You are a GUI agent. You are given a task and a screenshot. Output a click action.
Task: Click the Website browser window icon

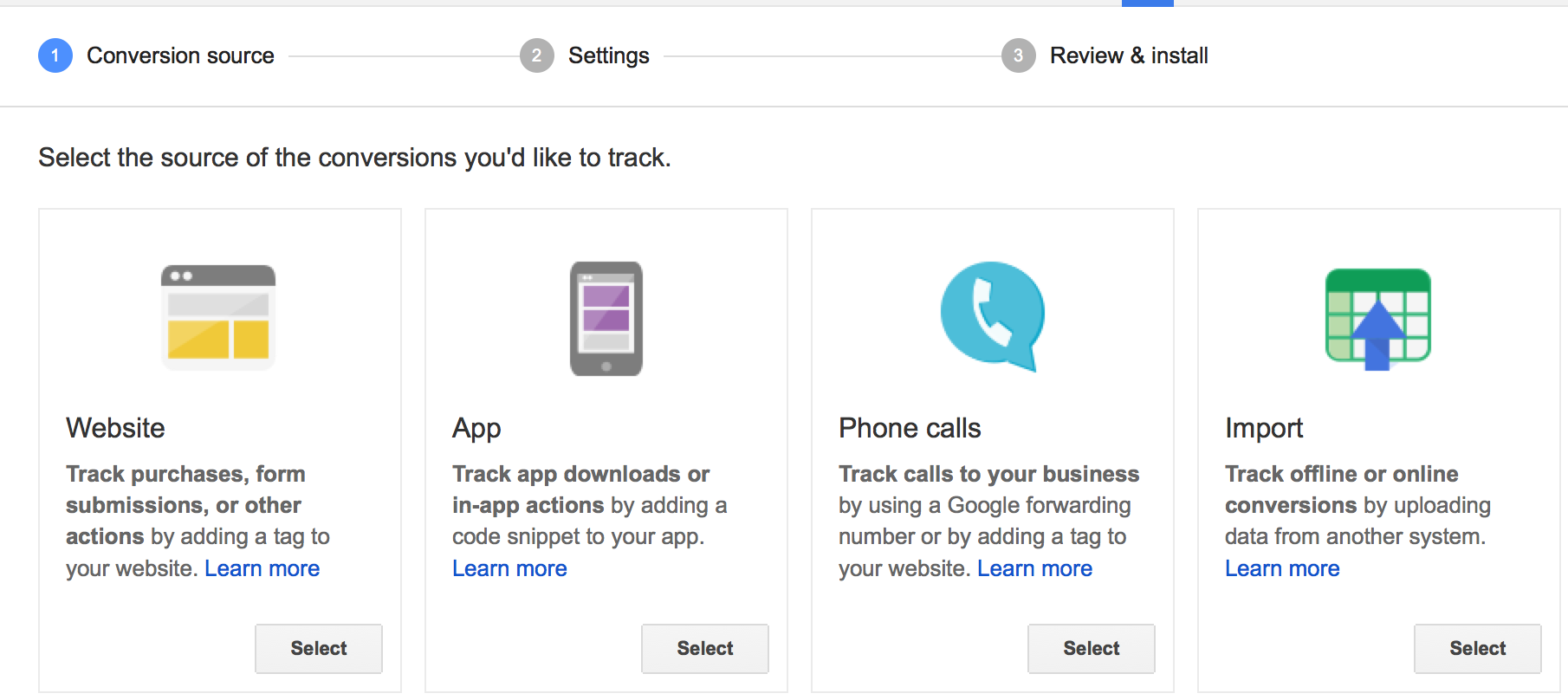(218, 317)
